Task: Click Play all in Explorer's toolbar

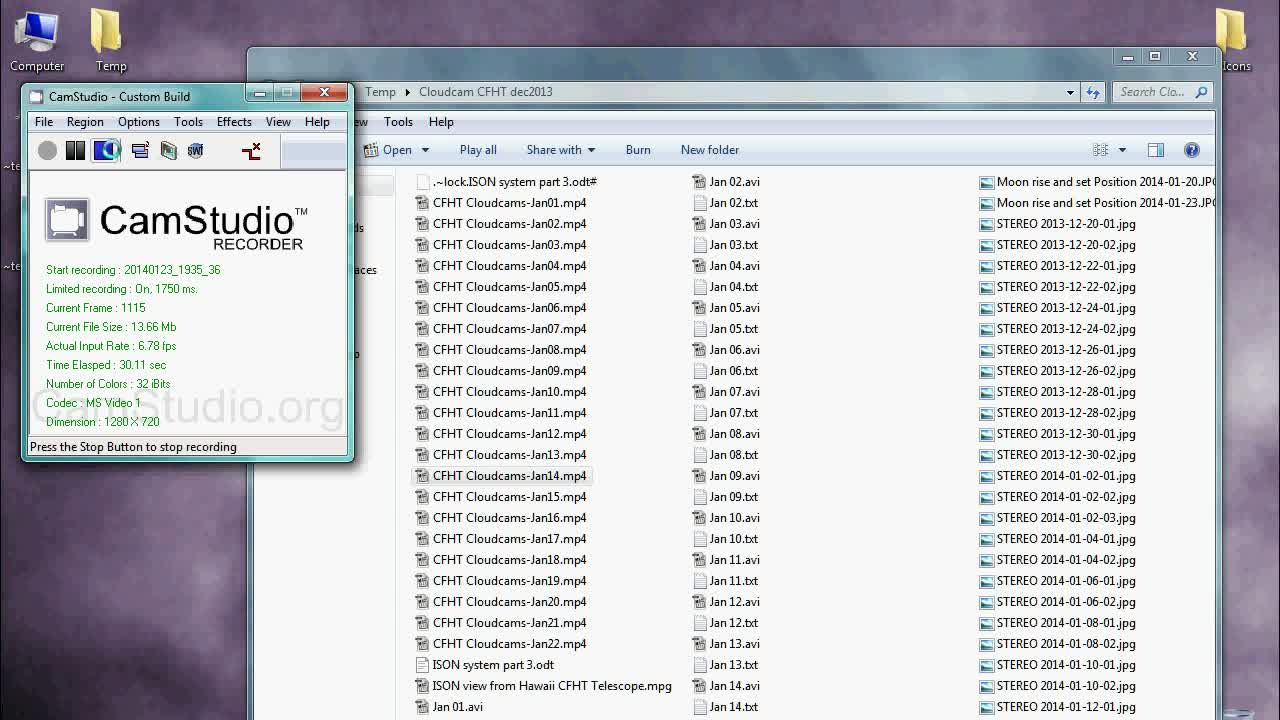Action: click(478, 150)
